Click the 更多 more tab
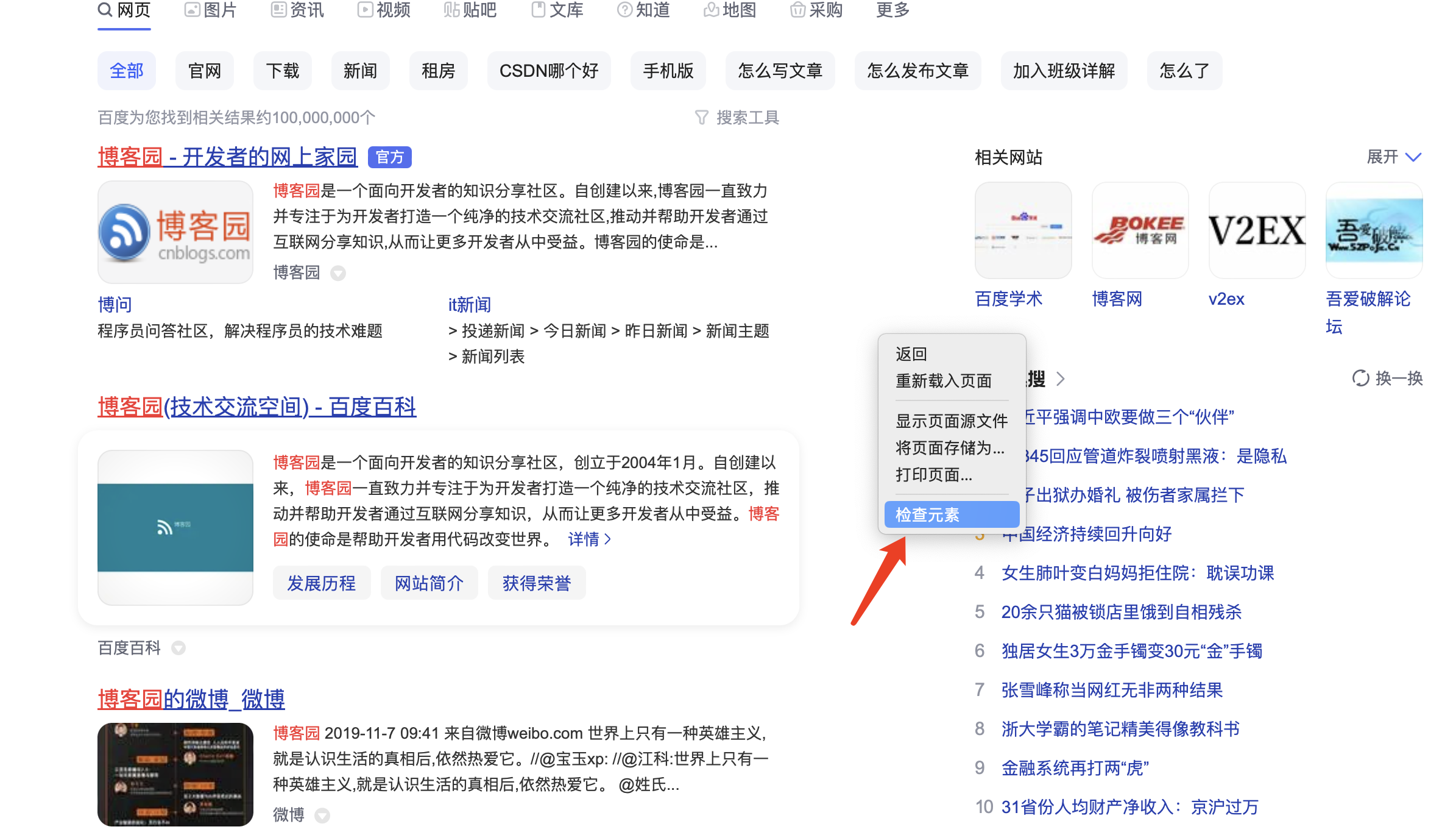This screenshot has width=1456, height=835. pos(893,10)
